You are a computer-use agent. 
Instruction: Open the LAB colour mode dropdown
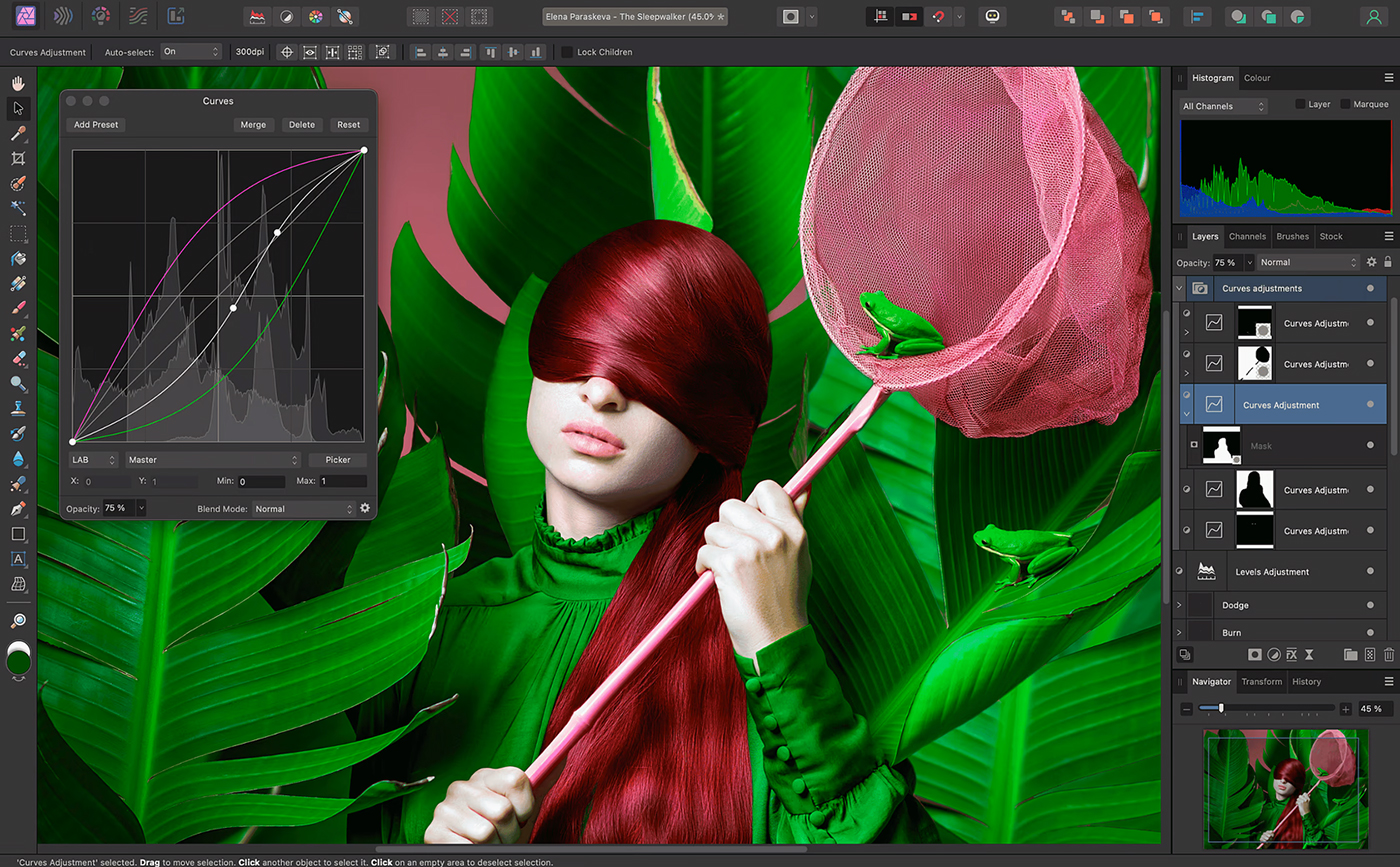point(94,460)
